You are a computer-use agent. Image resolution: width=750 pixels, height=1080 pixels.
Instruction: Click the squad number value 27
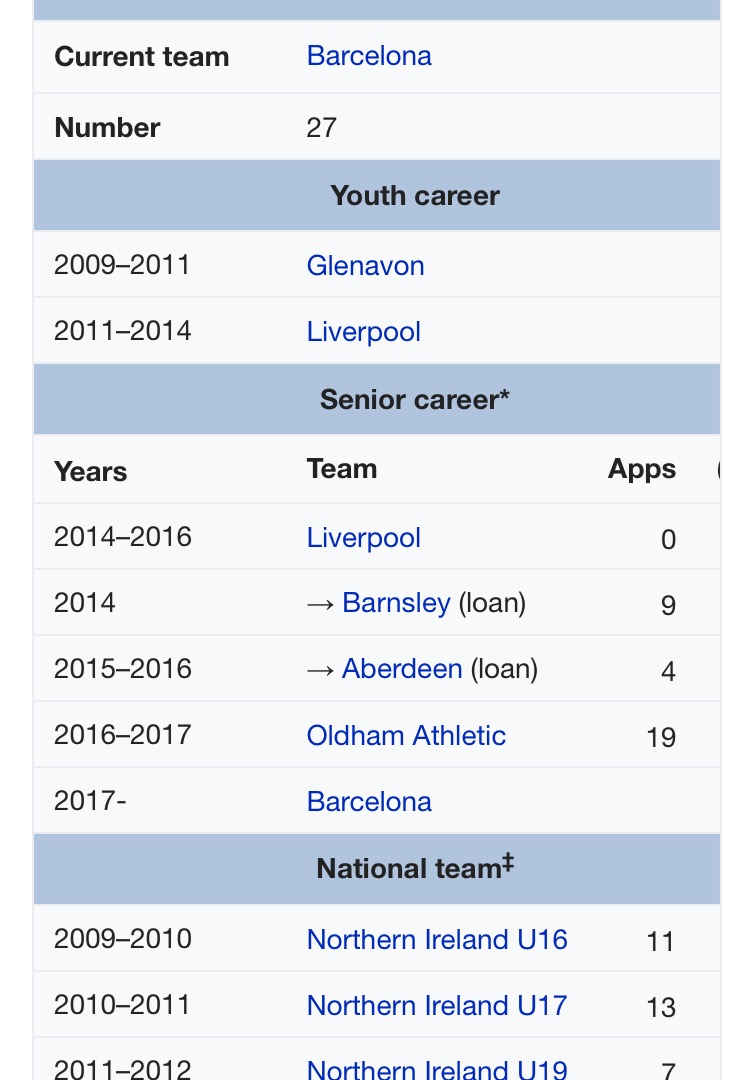[x=321, y=128]
